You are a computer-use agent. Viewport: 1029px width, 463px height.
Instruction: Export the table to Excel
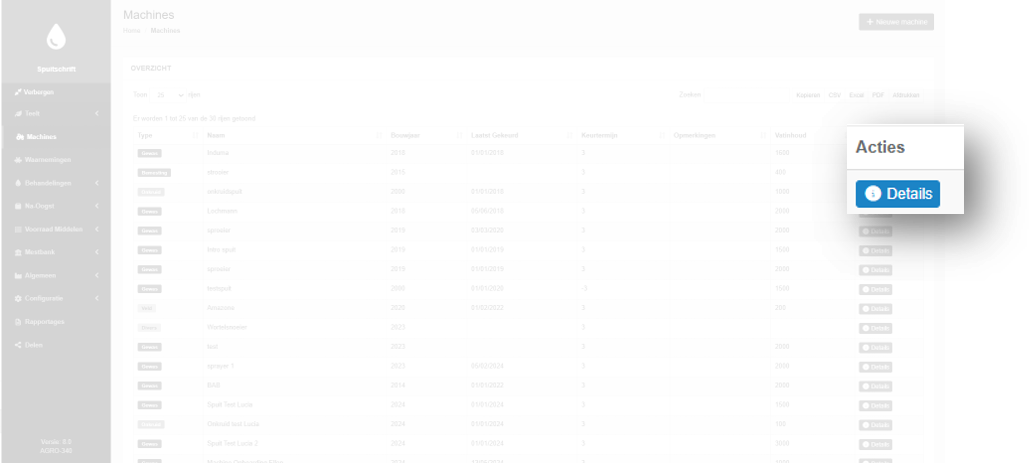tap(856, 95)
